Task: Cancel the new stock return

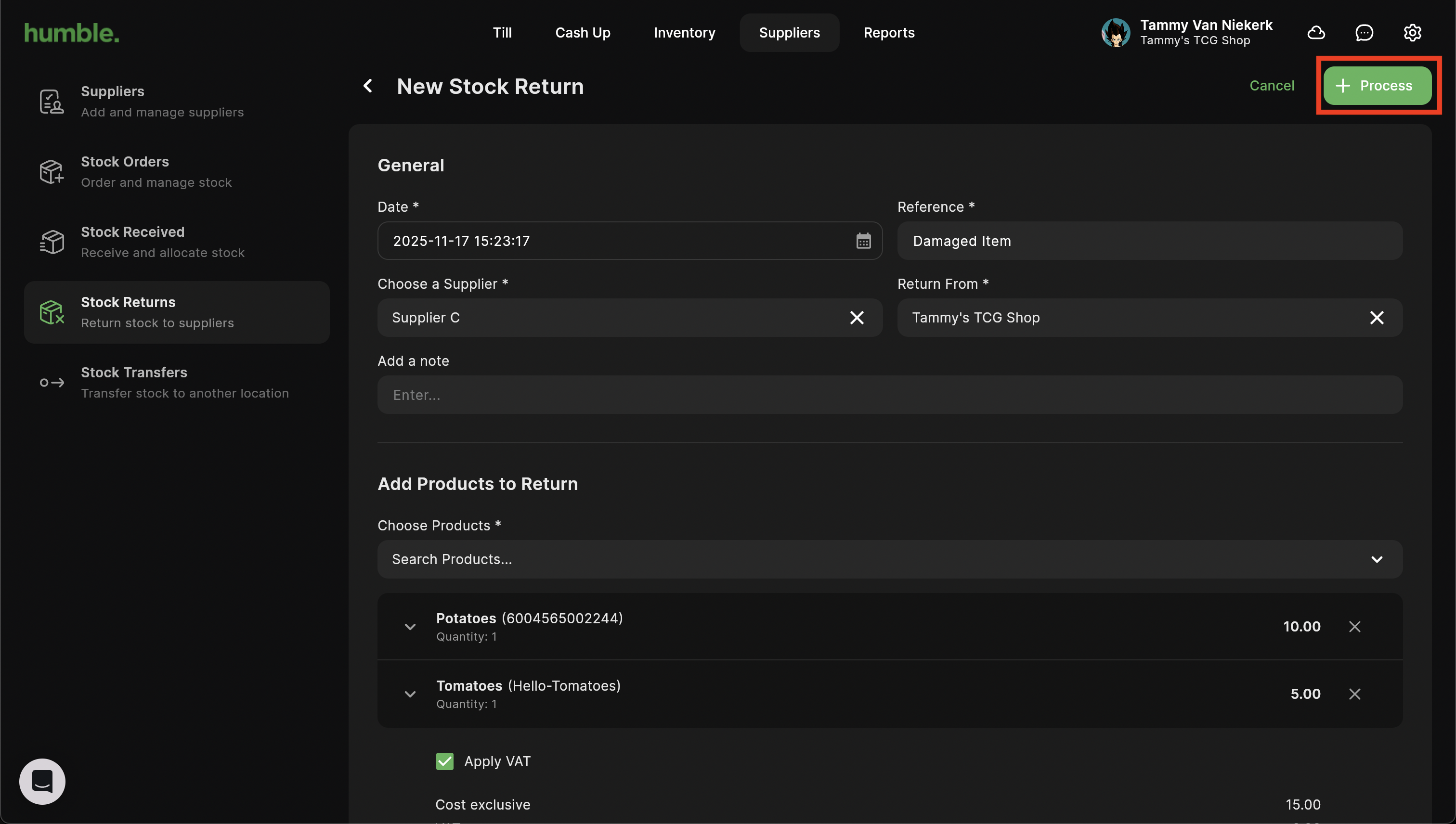Action: [1272, 86]
